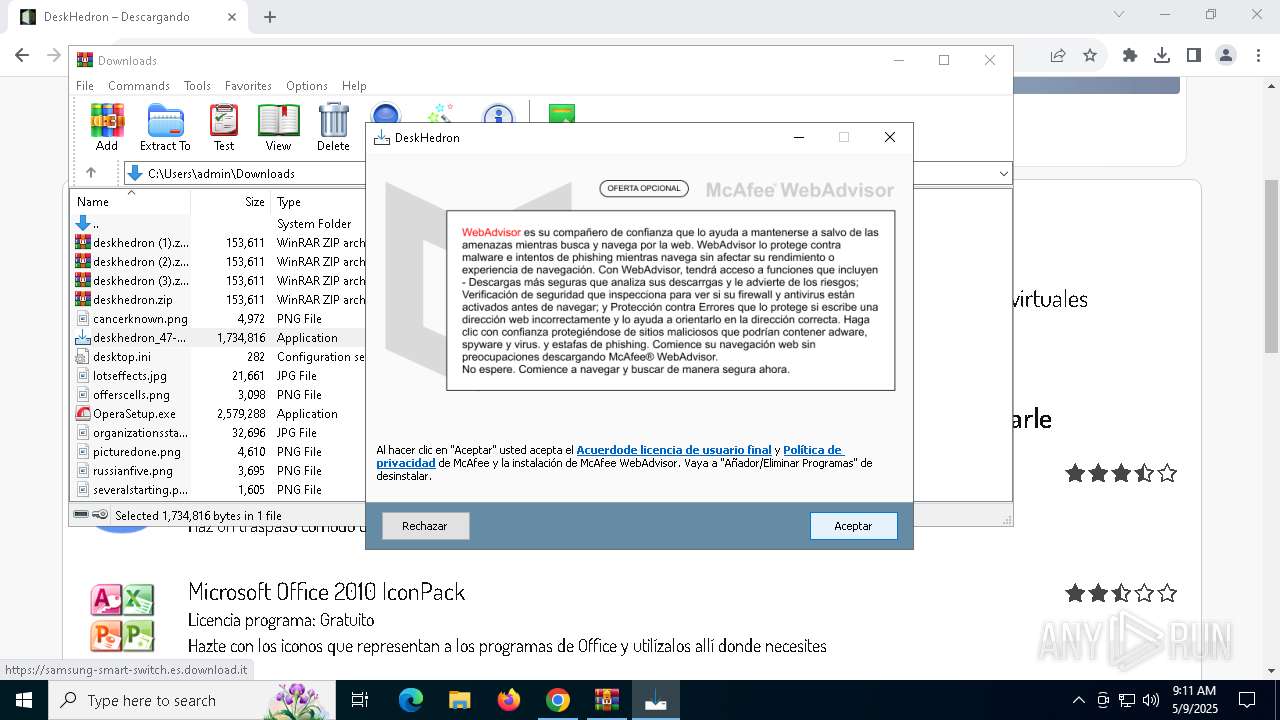
Task: Open the Help menu in WinRAR
Action: pos(354,86)
